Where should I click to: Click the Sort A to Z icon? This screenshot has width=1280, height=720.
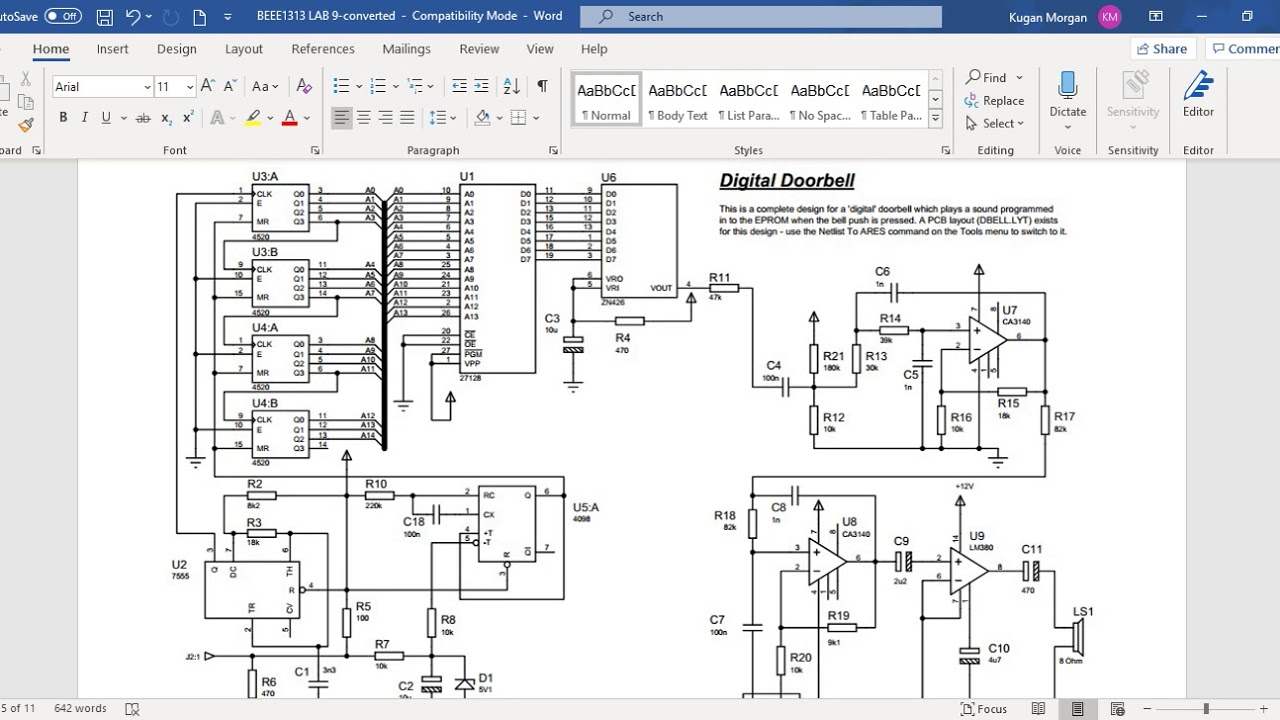click(x=511, y=86)
